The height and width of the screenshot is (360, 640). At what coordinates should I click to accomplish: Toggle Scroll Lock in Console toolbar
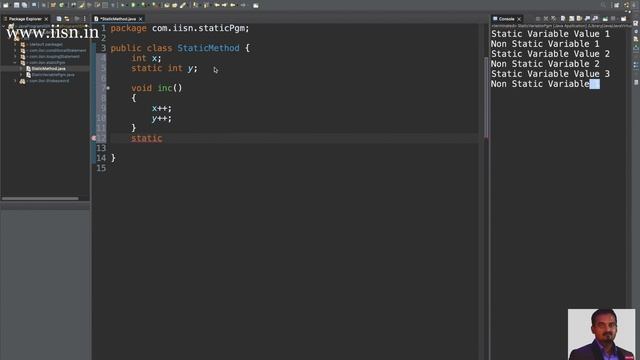pos(571,19)
